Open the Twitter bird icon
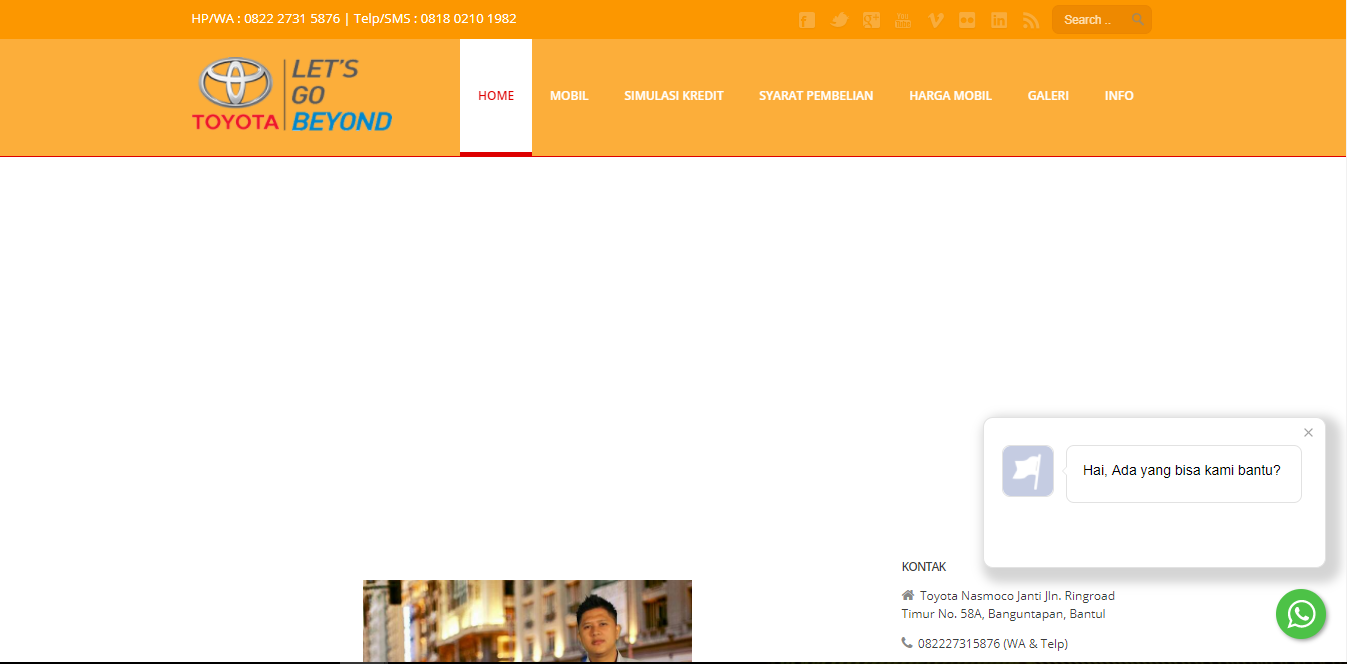Image resolution: width=1347 pixels, height=664 pixels. 840,20
